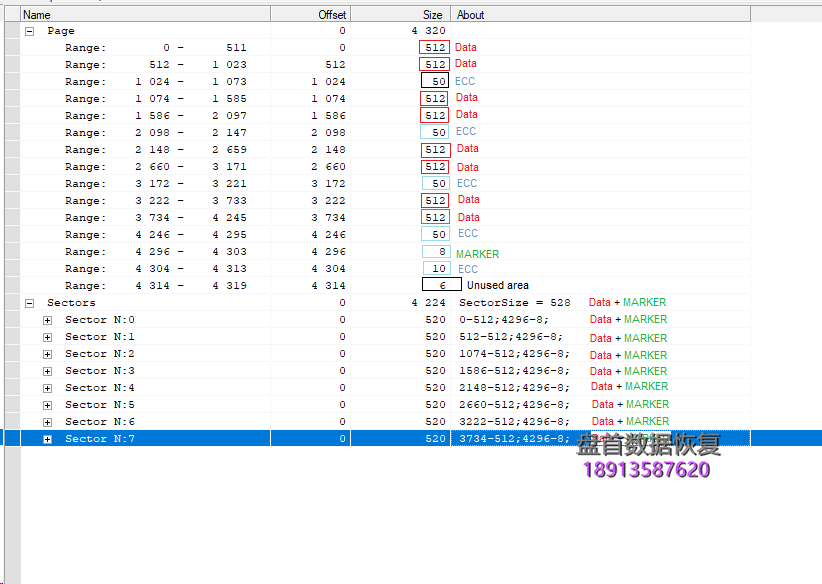Viewport: 822px width, 584px height.
Task: Expand Sector N:5 node
Action: tap(47, 405)
